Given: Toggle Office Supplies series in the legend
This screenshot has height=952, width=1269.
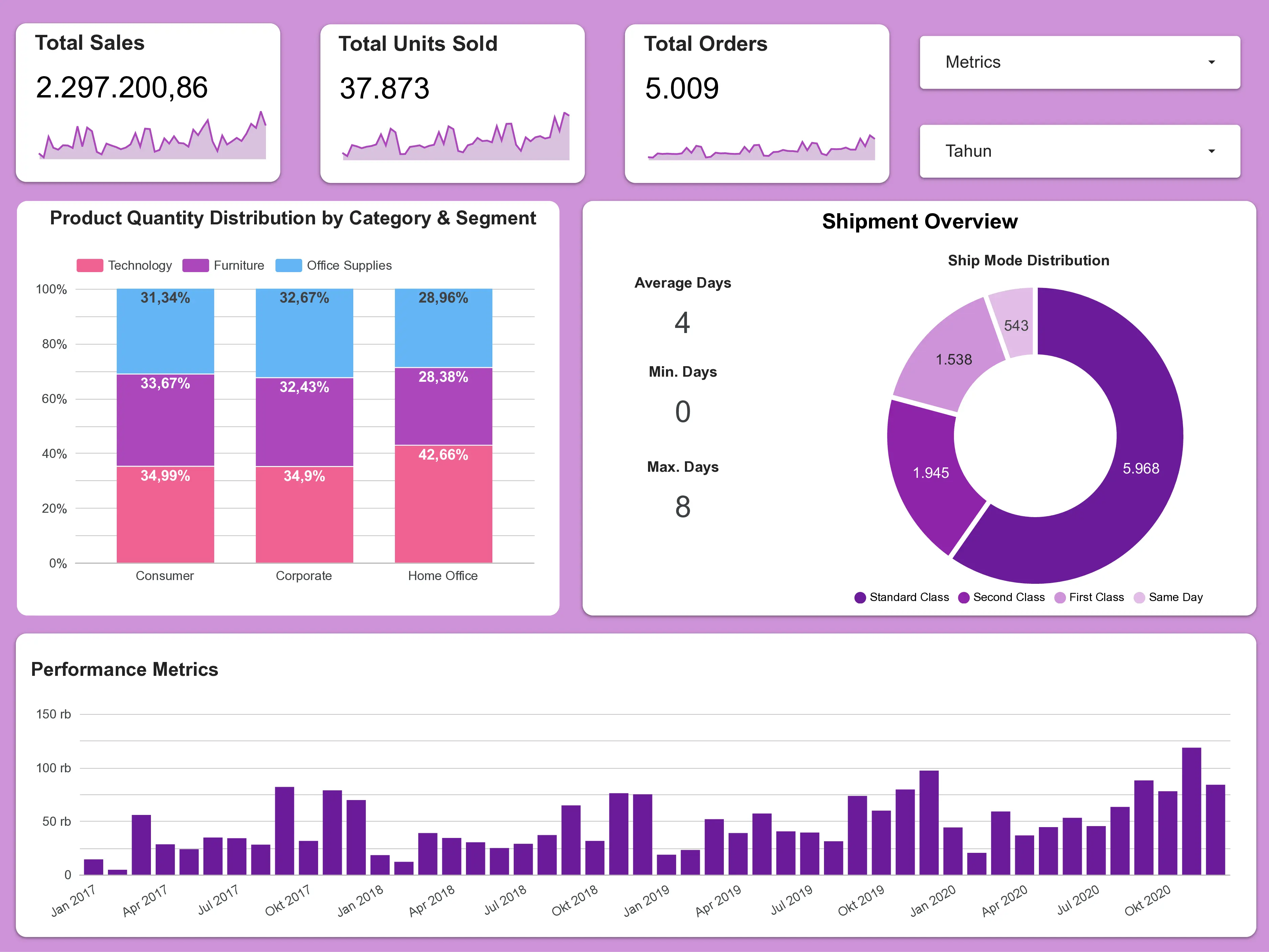Looking at the screenshot, I should [334, 265].
